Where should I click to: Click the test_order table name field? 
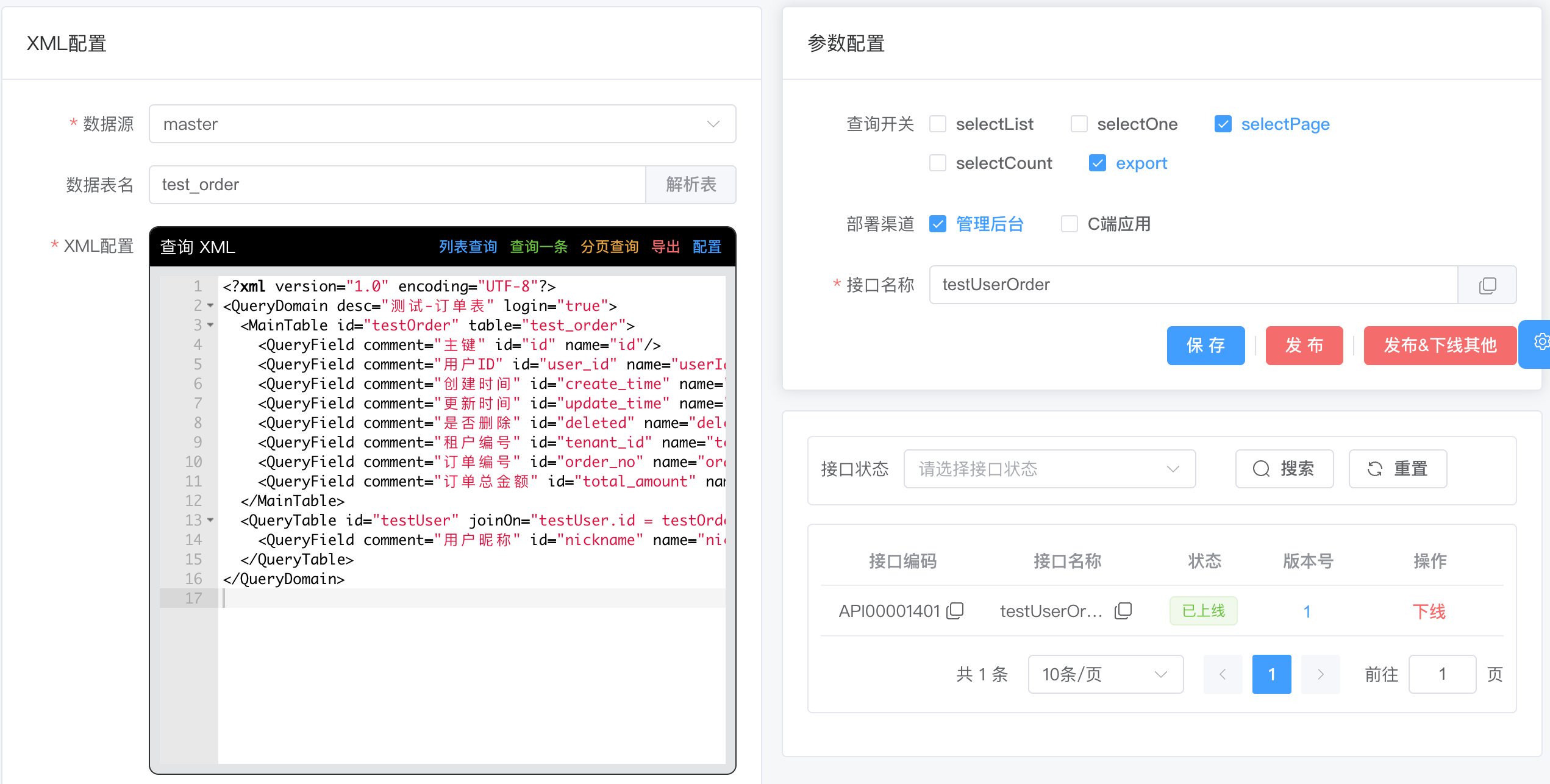[396, 185]
